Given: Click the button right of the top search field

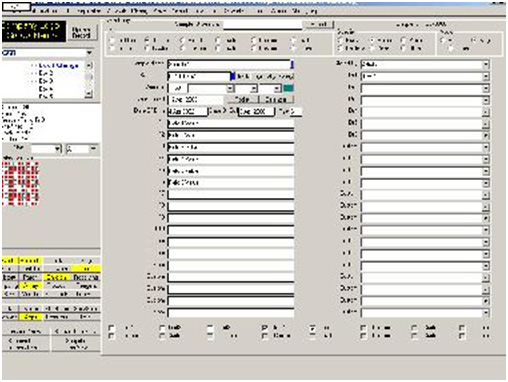Looking at the screenshot, I should tap(318, 24).
